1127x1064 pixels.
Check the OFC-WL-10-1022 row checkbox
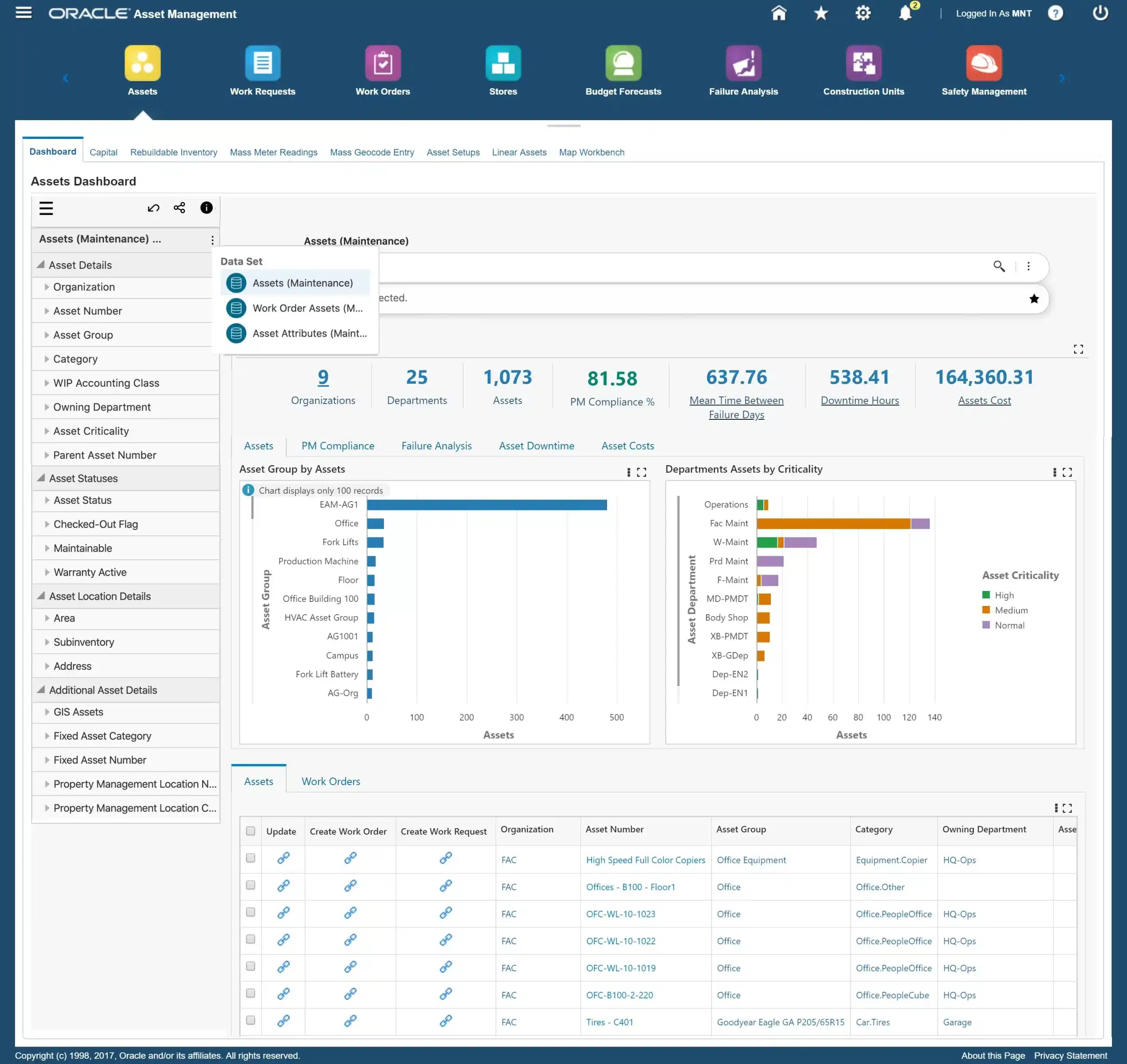click(250, 939)
